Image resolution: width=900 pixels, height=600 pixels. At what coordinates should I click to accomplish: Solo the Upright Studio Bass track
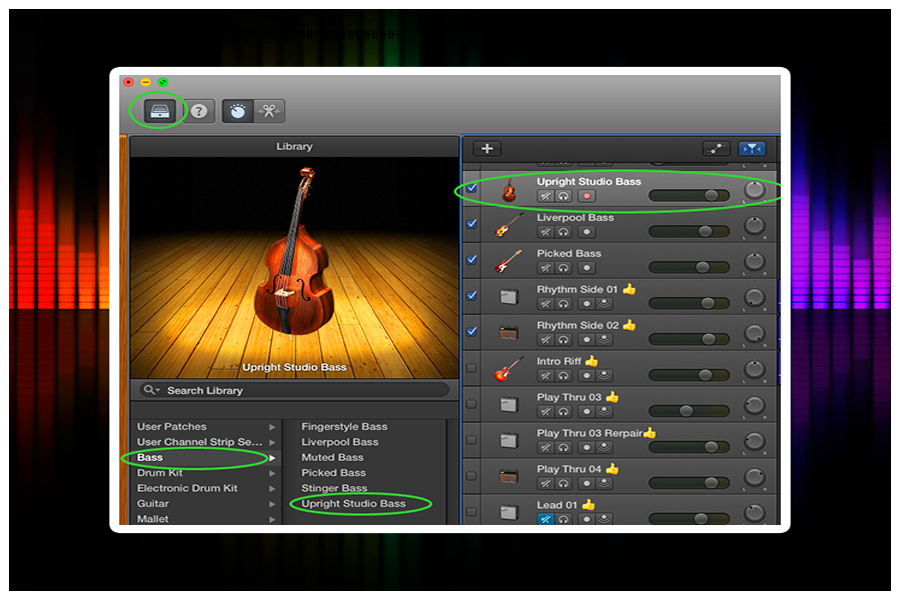coord(564,196)
